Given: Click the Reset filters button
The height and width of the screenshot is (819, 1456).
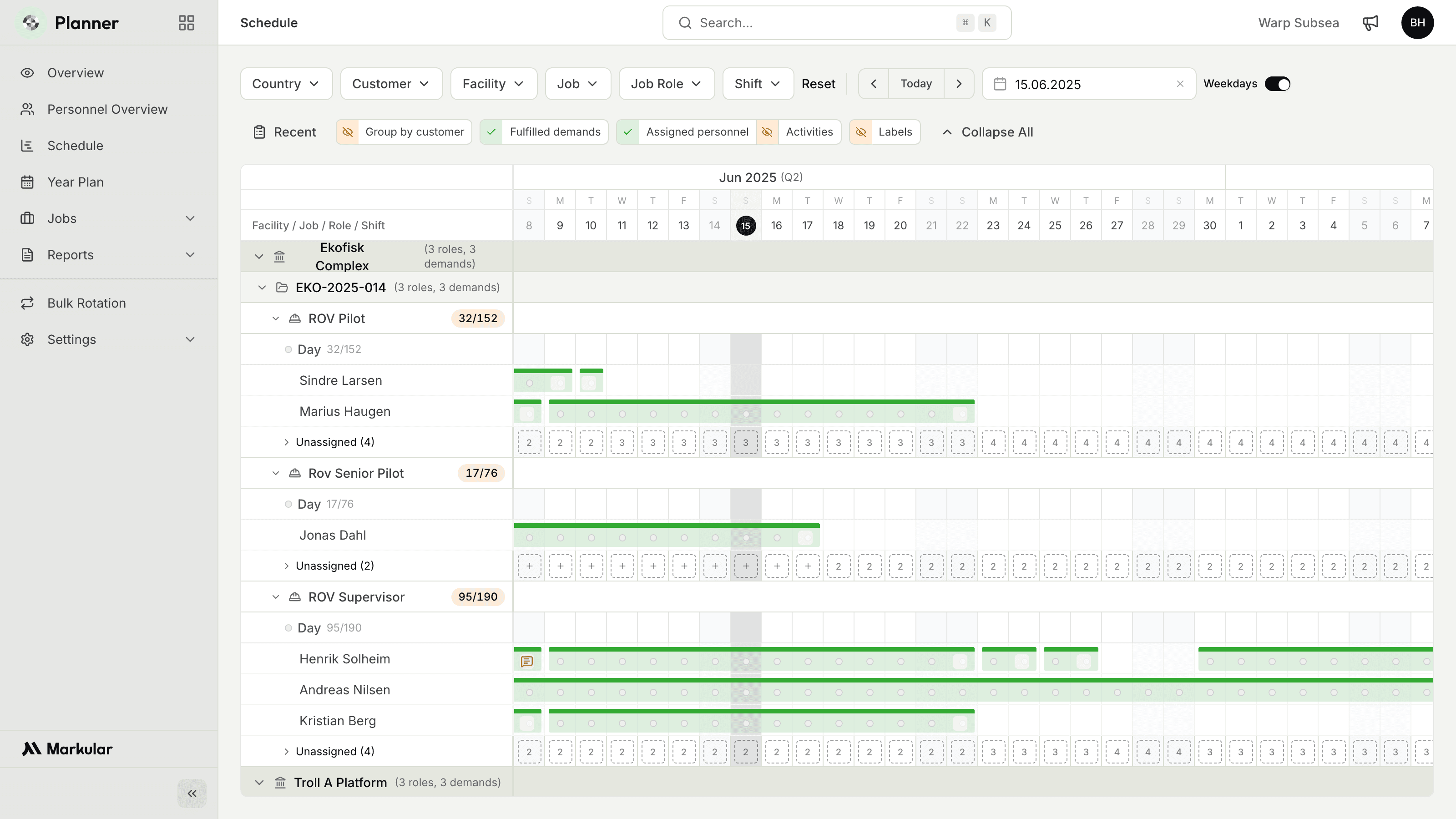Looking at the screenshot, I should pyautogui.click(x=818, y=84).
